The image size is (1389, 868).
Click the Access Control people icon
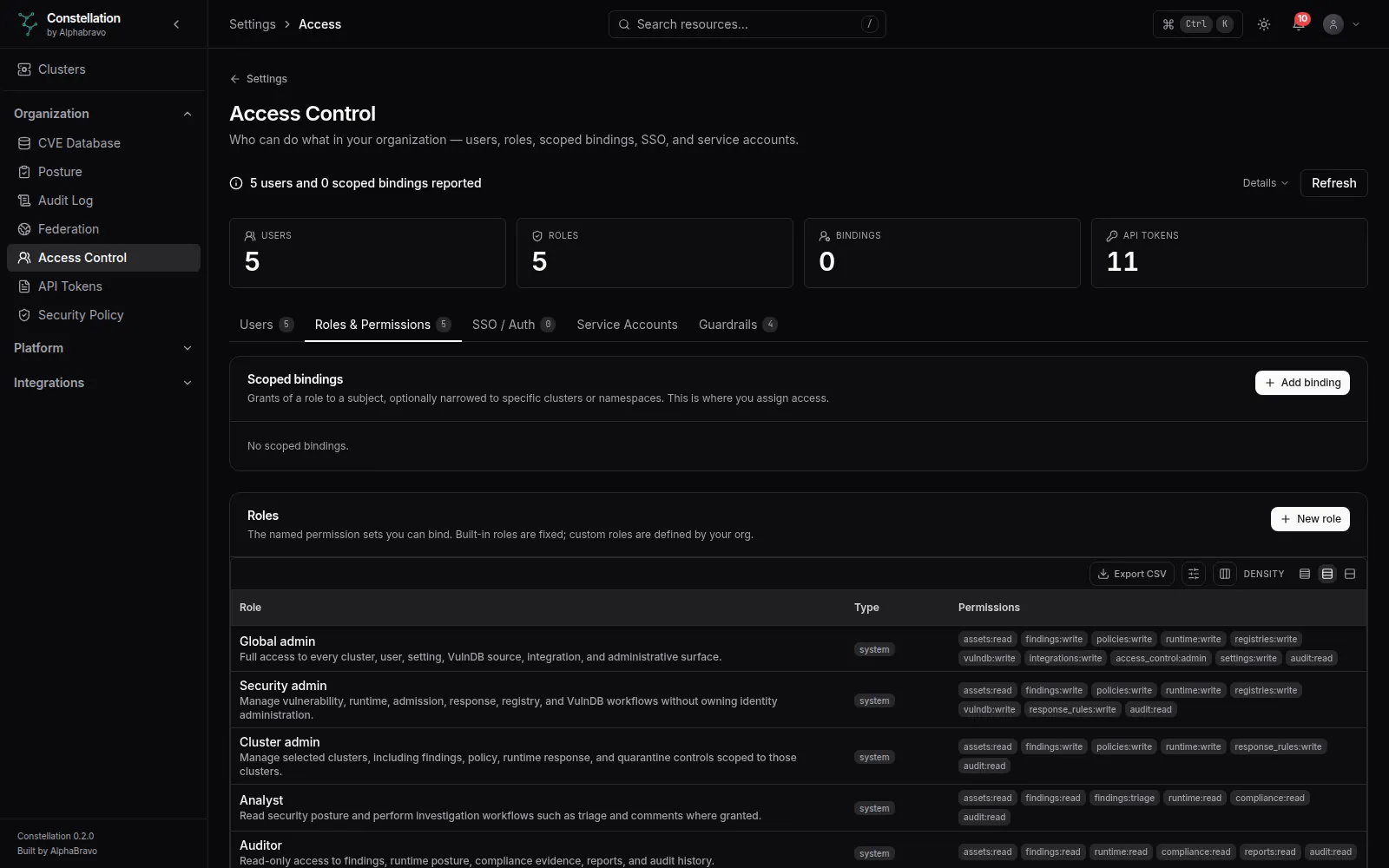(24, 258)
